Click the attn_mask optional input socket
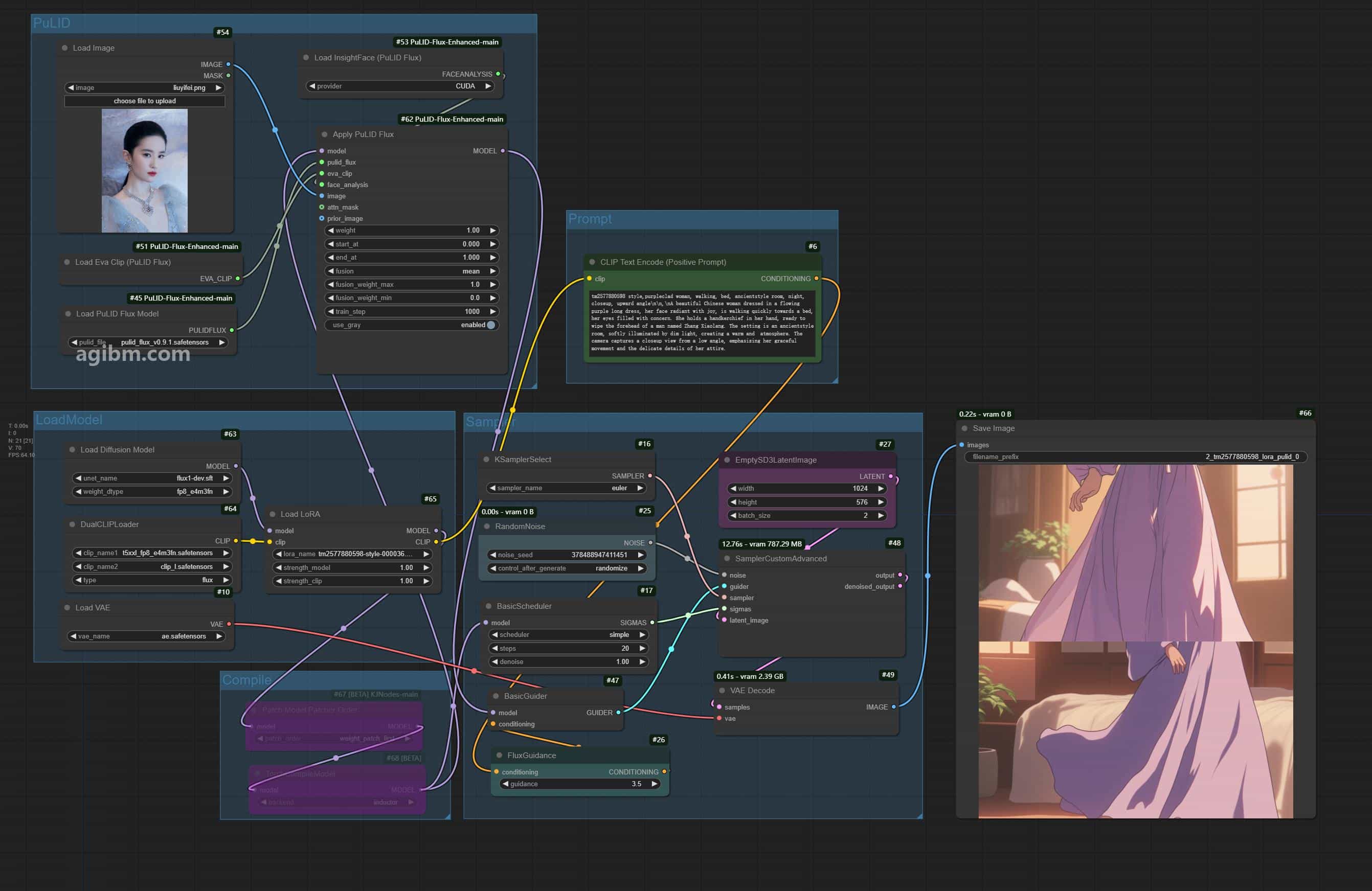 pos(322,208)
